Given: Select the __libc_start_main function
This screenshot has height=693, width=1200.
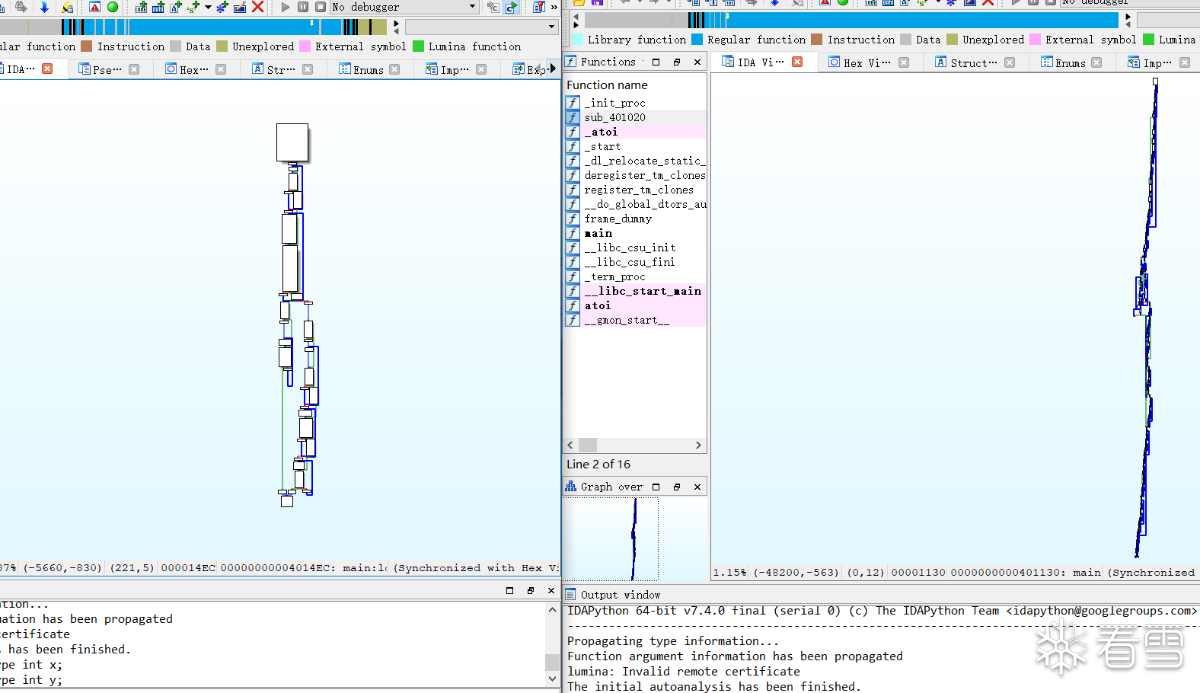Looking at the screenshot, I should click(635, 291).
